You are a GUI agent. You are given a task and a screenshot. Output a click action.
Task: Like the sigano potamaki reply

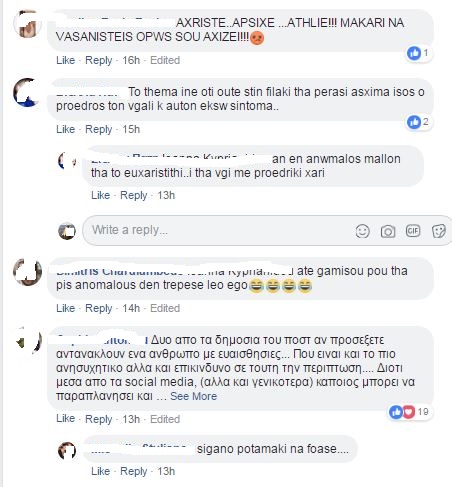click(100, 471)
